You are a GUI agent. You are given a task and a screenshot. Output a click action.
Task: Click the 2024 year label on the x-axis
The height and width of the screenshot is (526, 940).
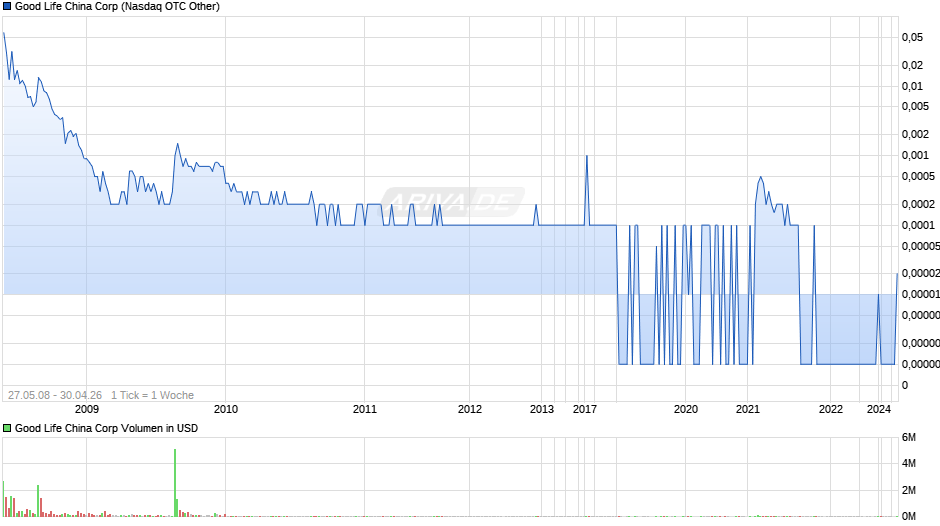(x=879, y=409)
